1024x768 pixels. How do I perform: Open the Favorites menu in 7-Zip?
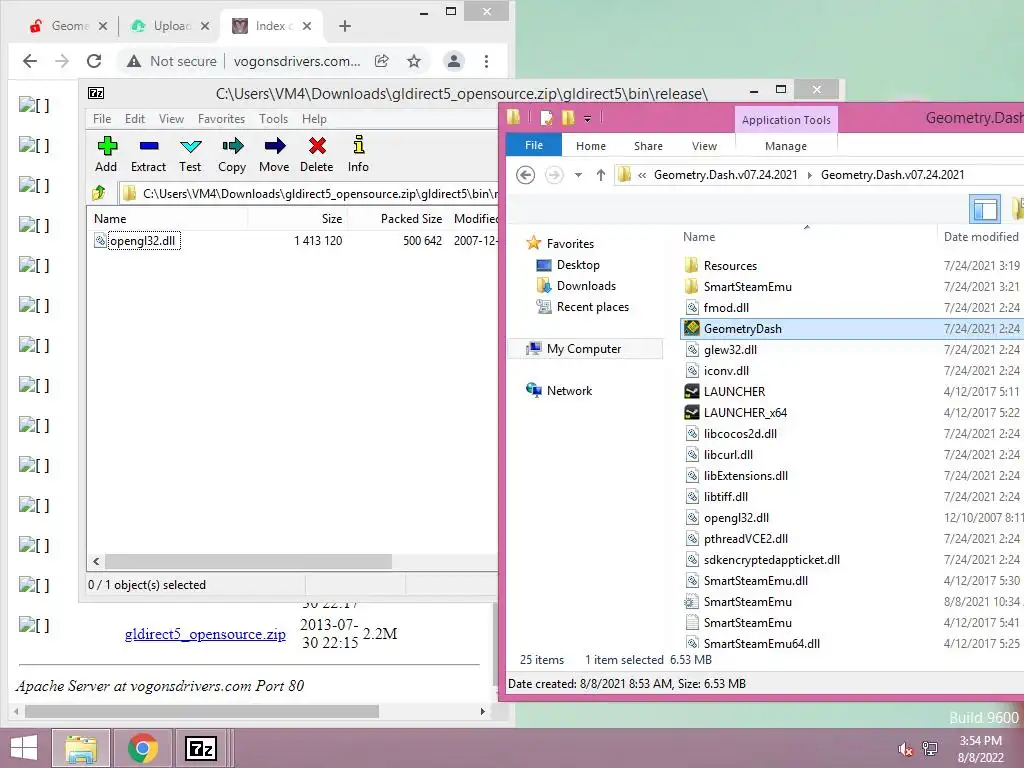click(x=221, y=119)
